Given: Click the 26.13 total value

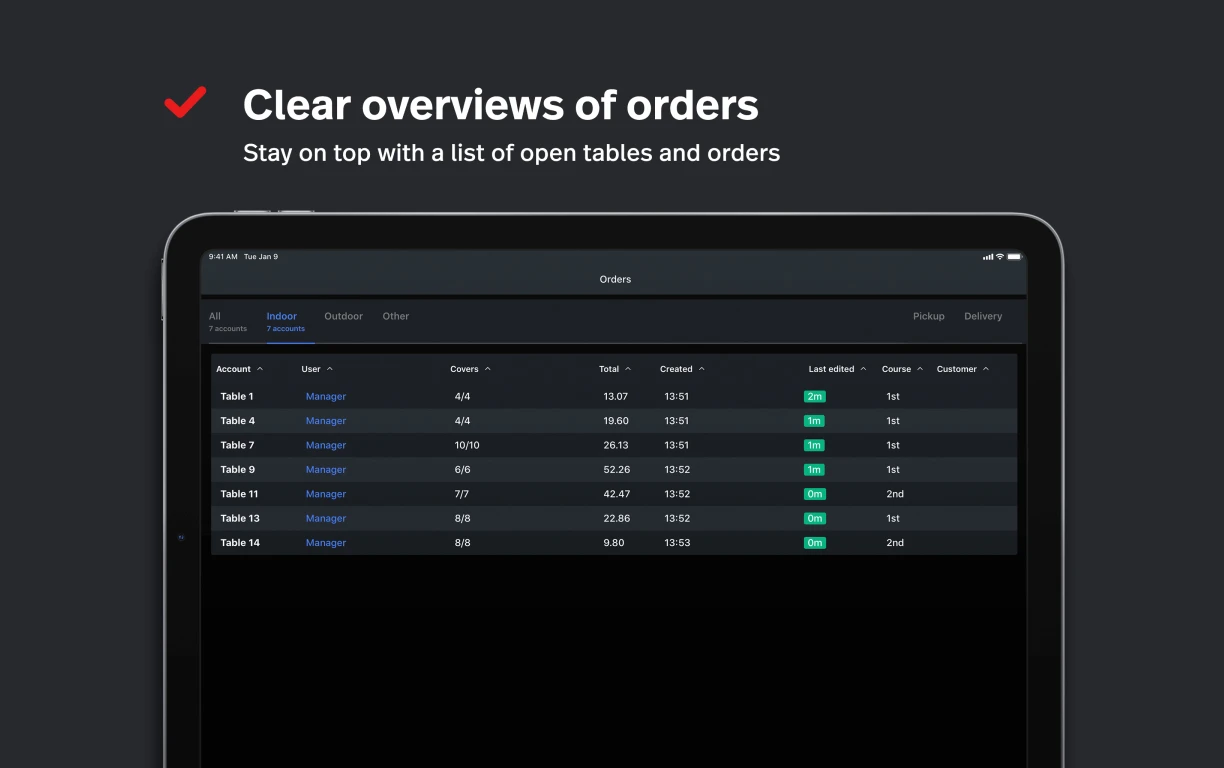Looking at the screenshot, I should (616, 446).
